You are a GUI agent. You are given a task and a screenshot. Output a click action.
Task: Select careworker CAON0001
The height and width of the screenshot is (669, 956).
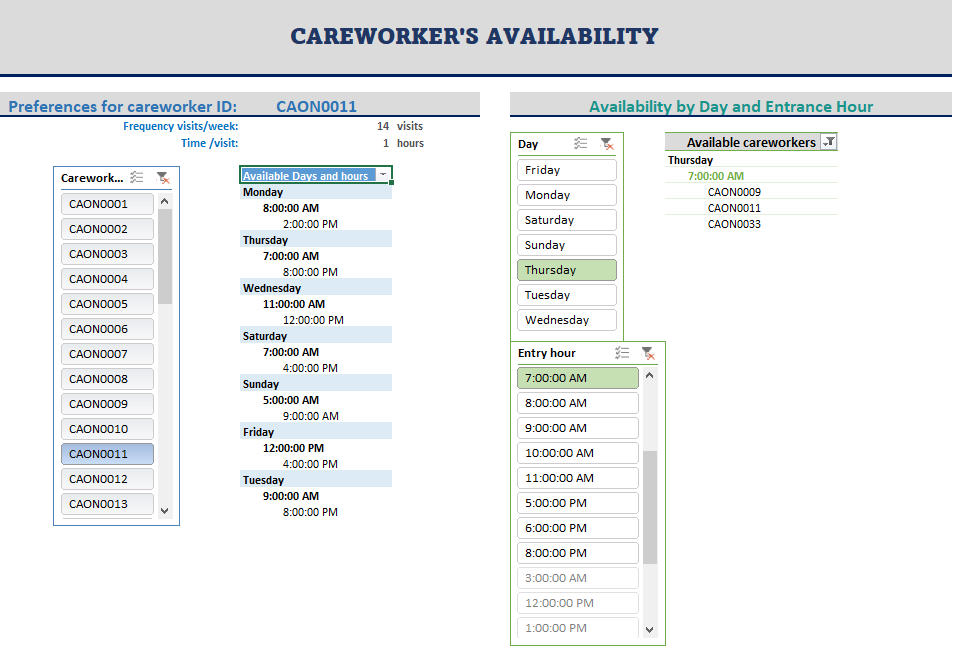[x=107, y=203]
